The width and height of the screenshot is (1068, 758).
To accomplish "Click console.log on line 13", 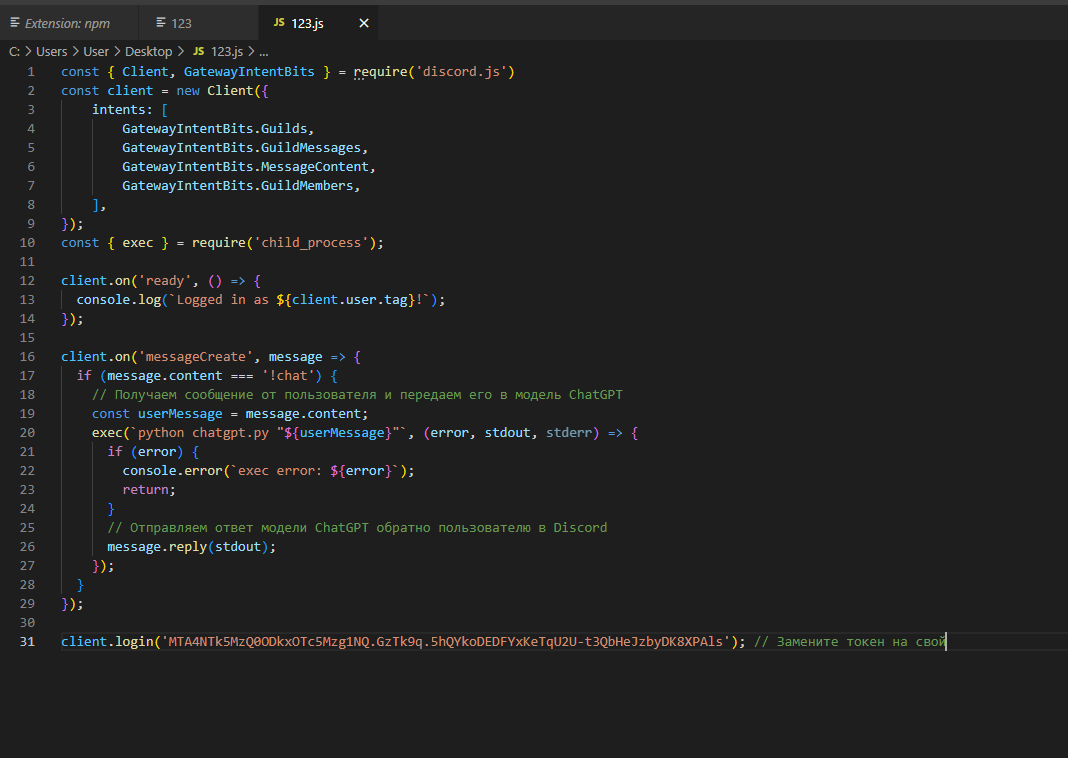I will tap(119, 300).
